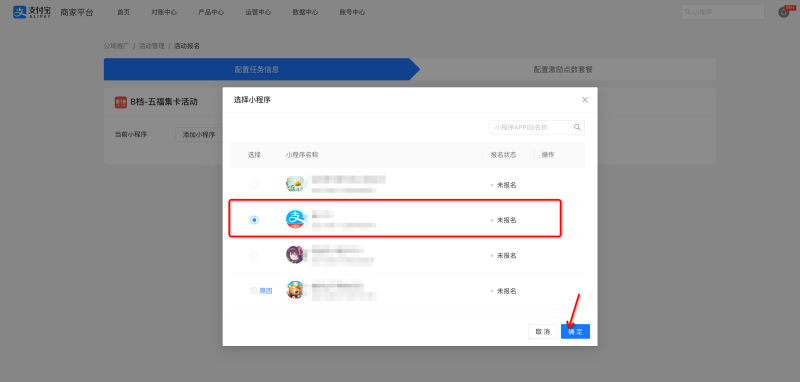Screen dimensions: 800x382
Task: Click the B档-五福集卡活动 heading
Action: tap(164, 102)
